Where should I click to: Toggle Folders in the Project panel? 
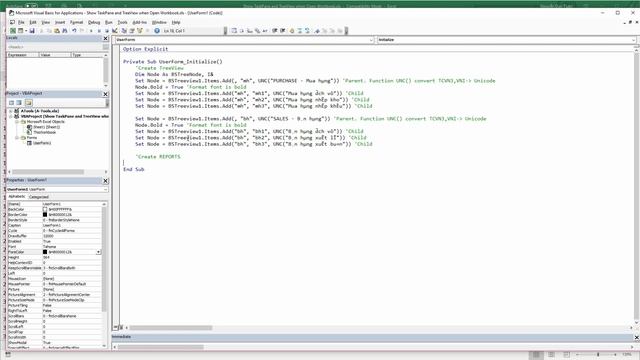pos(29,103)
